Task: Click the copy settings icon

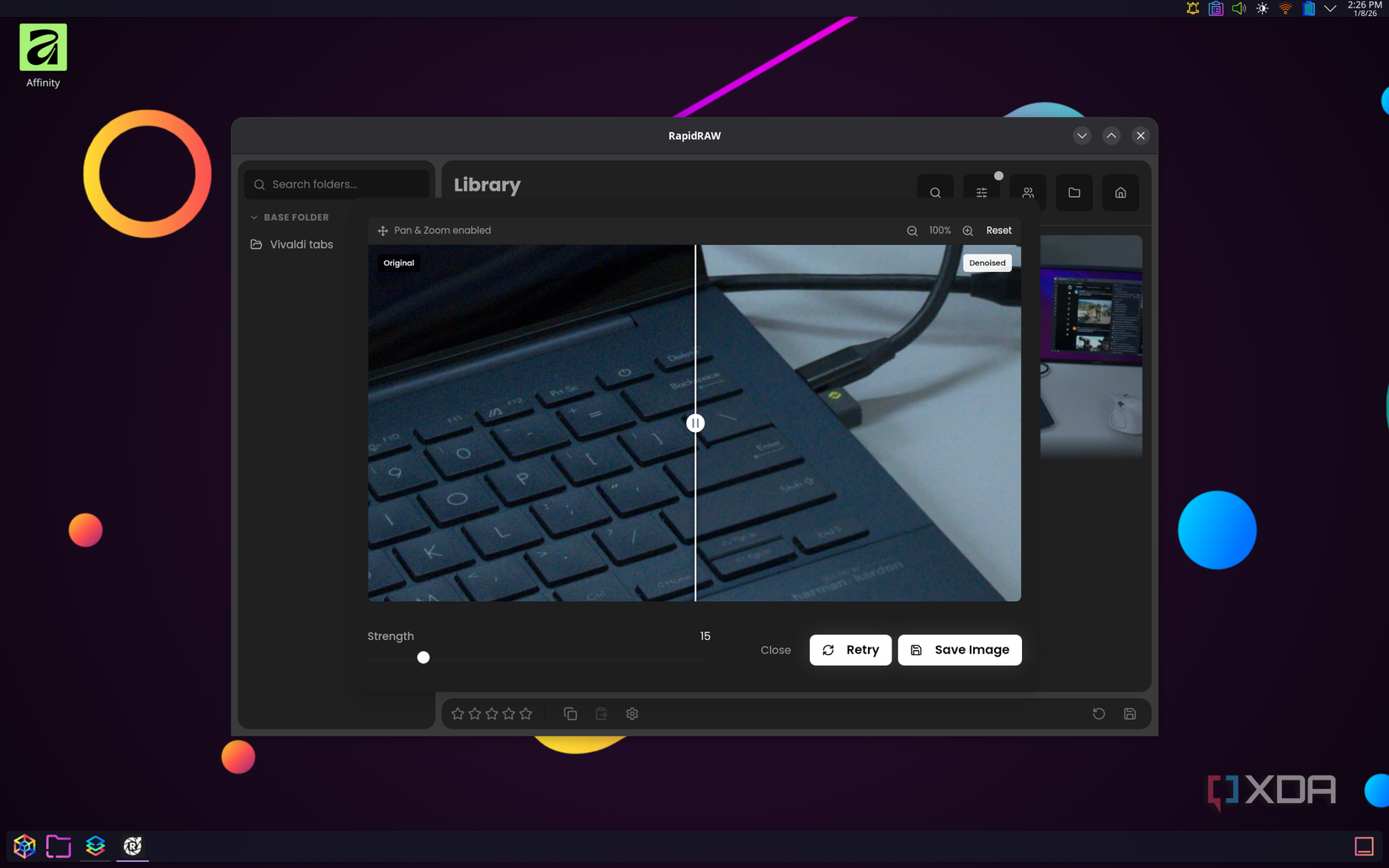Action: [x=570, y=714]
